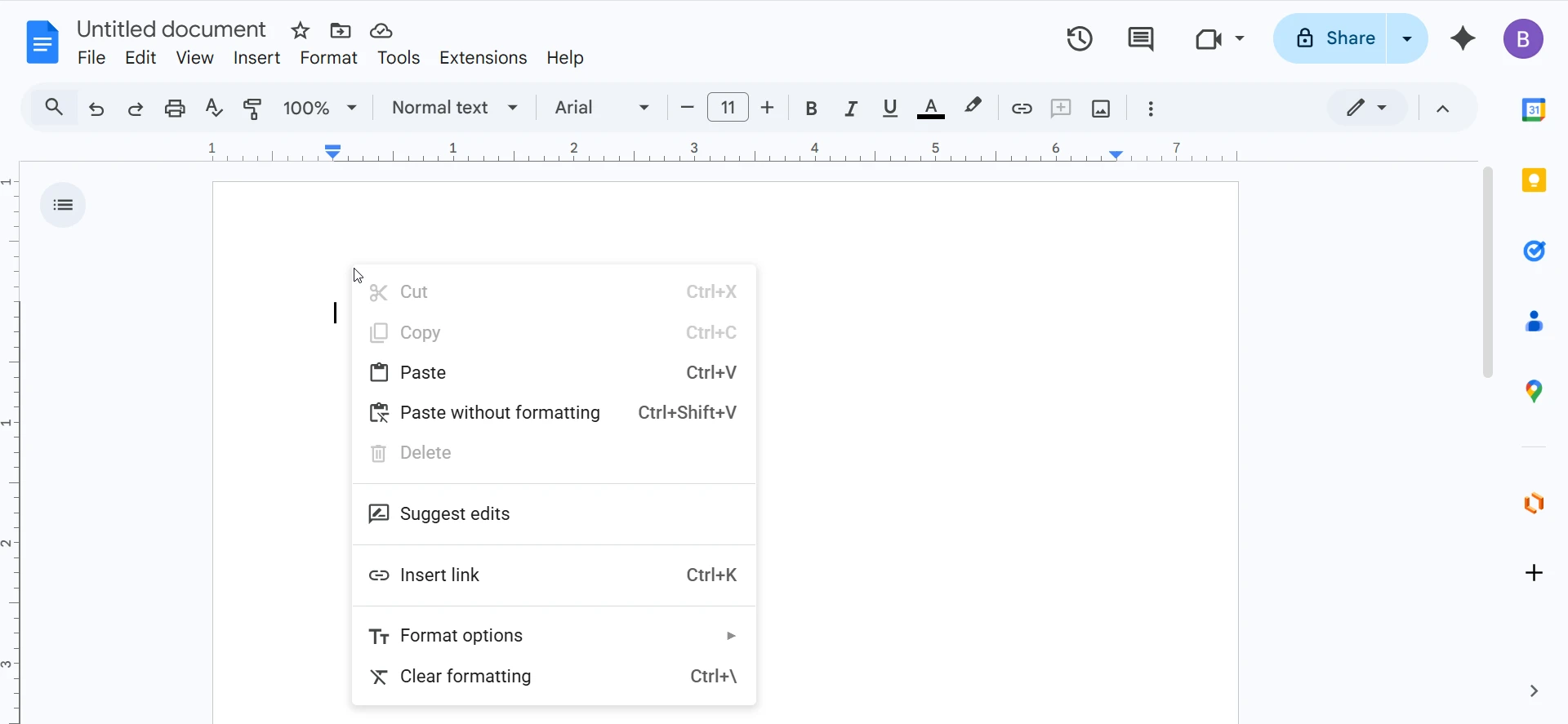This screenshot has height=724, width=1568.
Task: Click the spelling and grammar check icon
Action: pos(214,108)
